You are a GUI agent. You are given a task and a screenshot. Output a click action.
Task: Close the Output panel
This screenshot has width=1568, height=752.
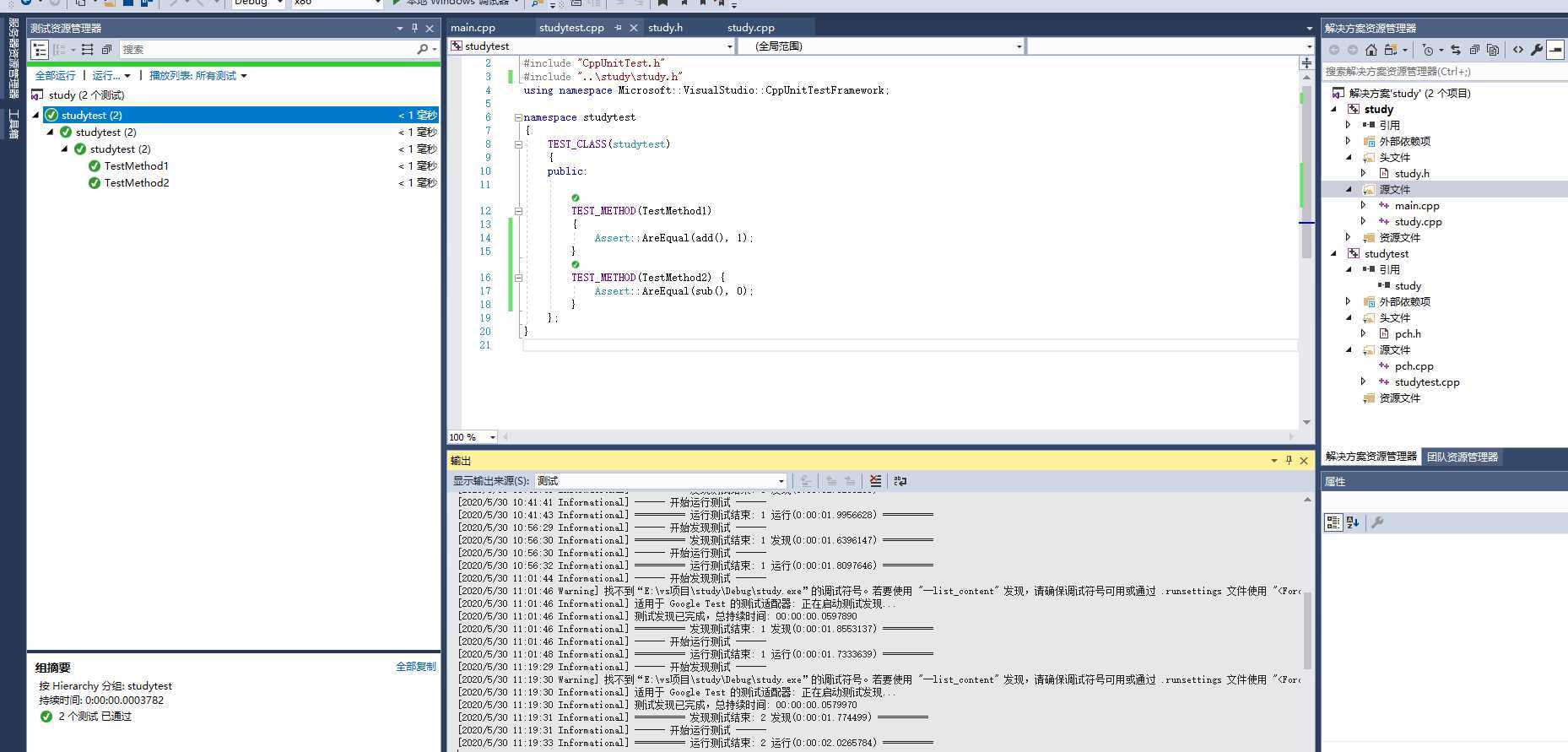coord(1304,460)
